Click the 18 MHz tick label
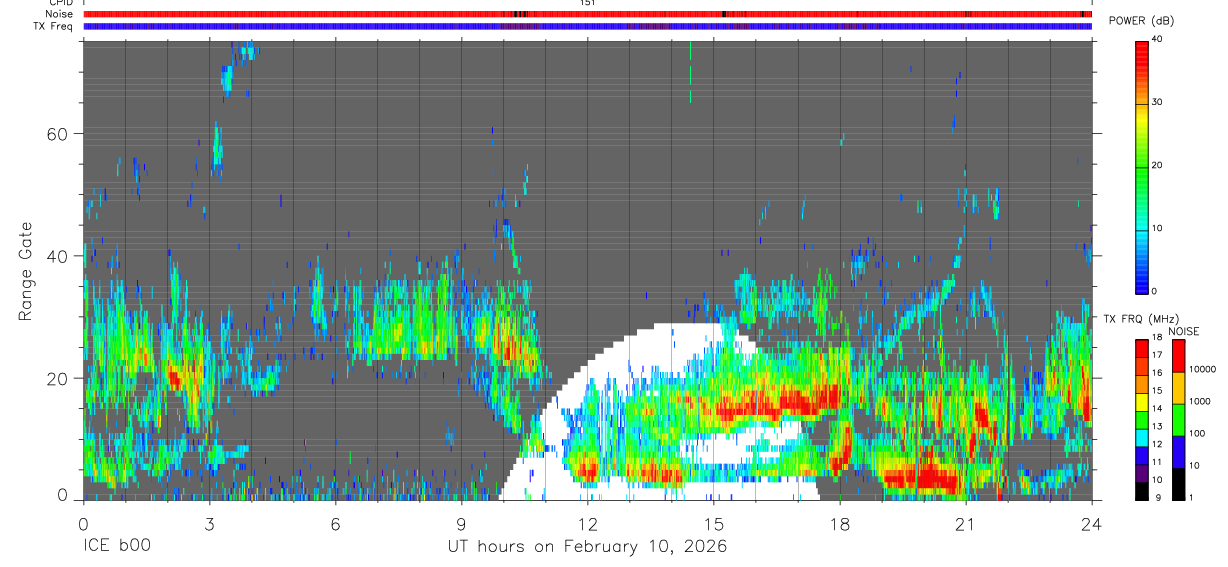The image size is (1228, 567). (x=1158, y=337)
